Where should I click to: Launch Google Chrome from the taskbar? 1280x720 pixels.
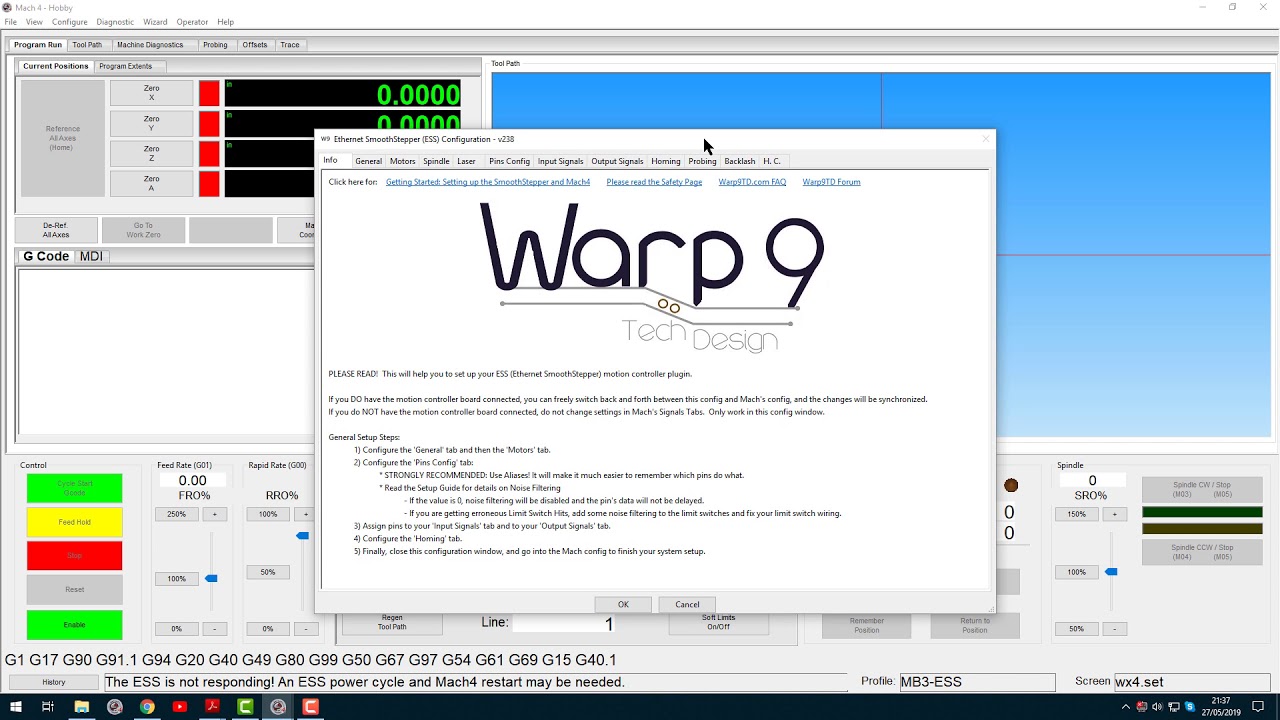tap(147, 707)
